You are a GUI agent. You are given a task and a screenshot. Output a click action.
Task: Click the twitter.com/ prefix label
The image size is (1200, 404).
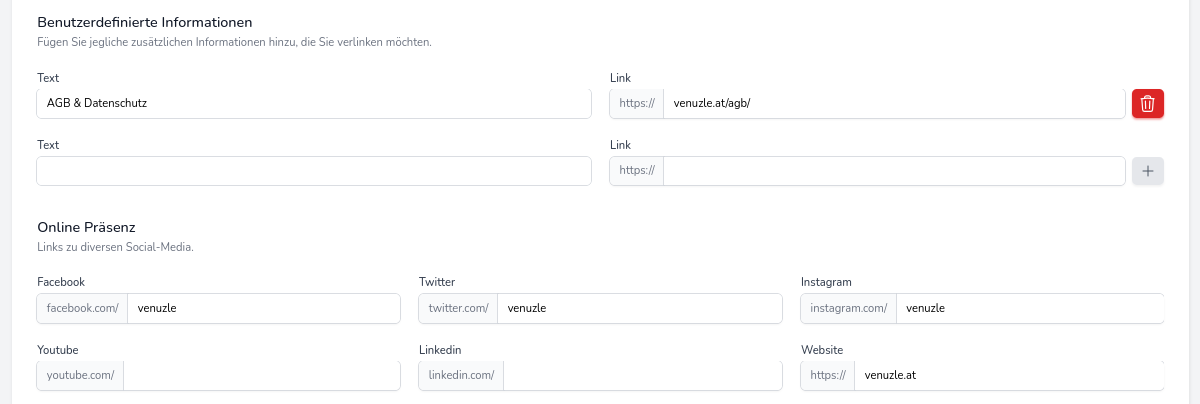458,308
